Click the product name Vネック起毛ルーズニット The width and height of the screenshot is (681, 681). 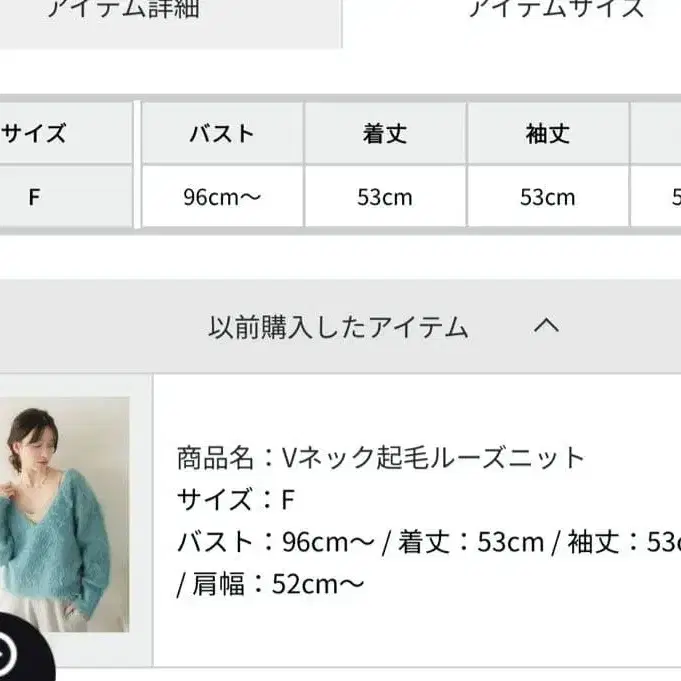(433, 458)
